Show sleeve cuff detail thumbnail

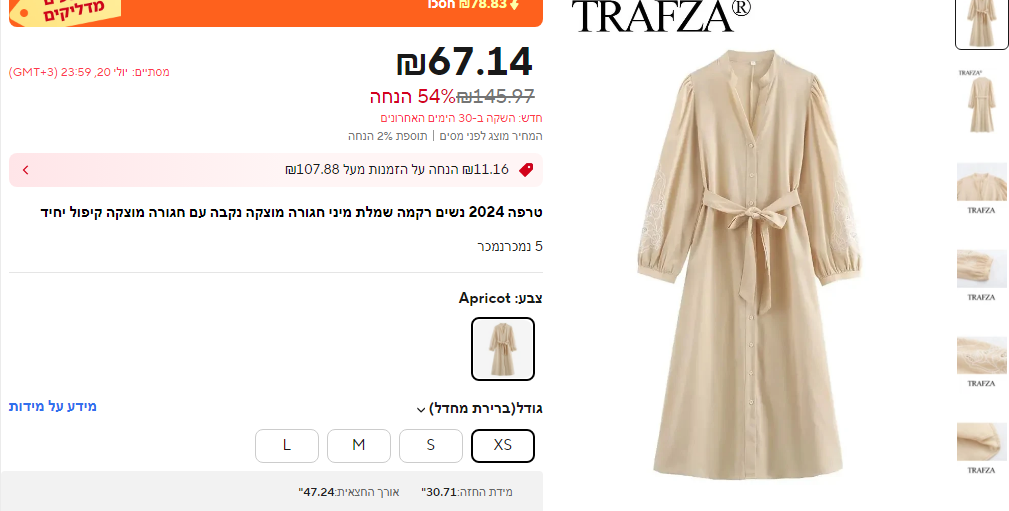click(x=981, y=275)
